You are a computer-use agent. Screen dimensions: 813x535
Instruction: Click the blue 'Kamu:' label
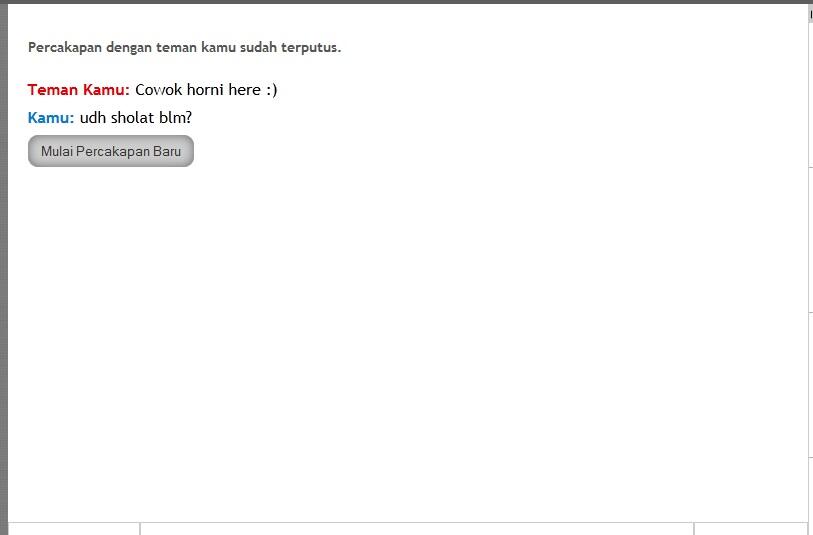click(x=51, y=118)
